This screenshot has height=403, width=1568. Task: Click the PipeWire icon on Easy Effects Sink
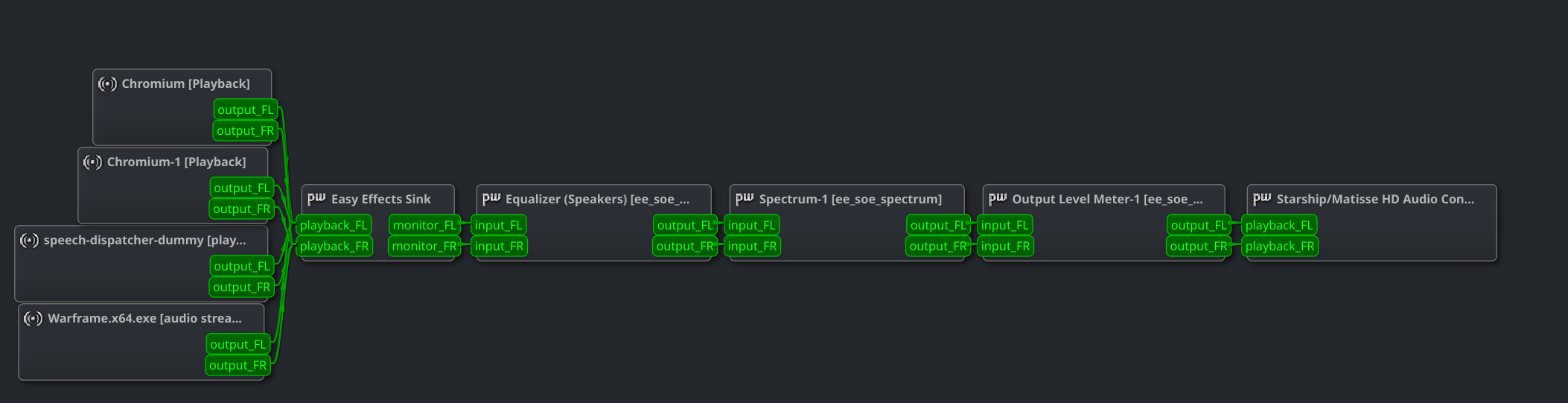[316, 199]
